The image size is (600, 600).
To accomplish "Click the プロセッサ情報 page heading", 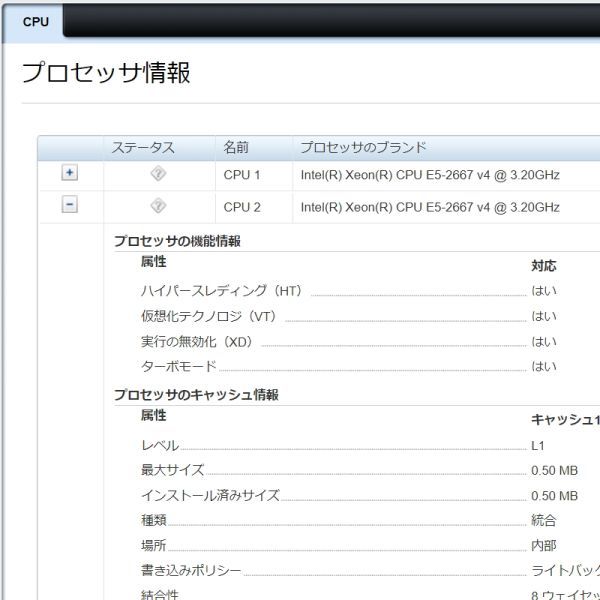I will [106, 73].
